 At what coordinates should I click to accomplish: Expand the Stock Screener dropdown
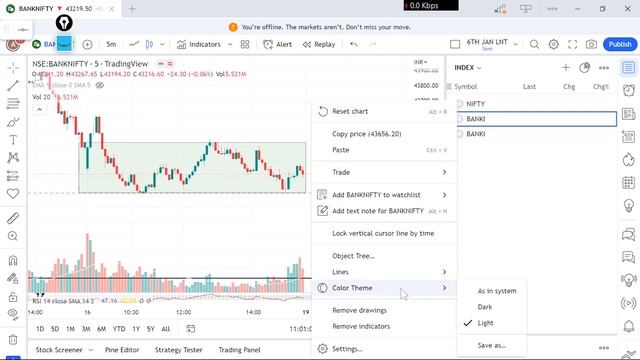(x=91, y=350)
